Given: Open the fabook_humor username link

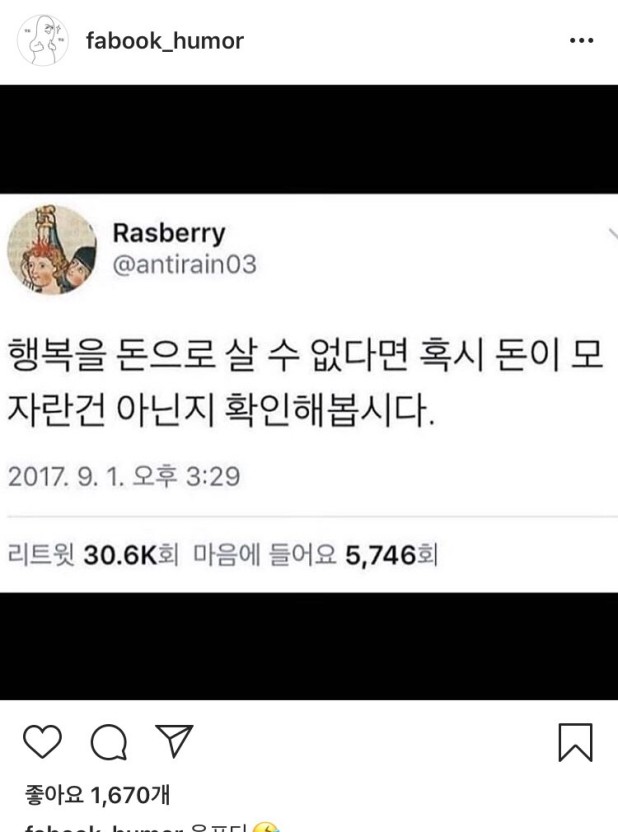Looking at the screenshot, I should tap(165, 41).
